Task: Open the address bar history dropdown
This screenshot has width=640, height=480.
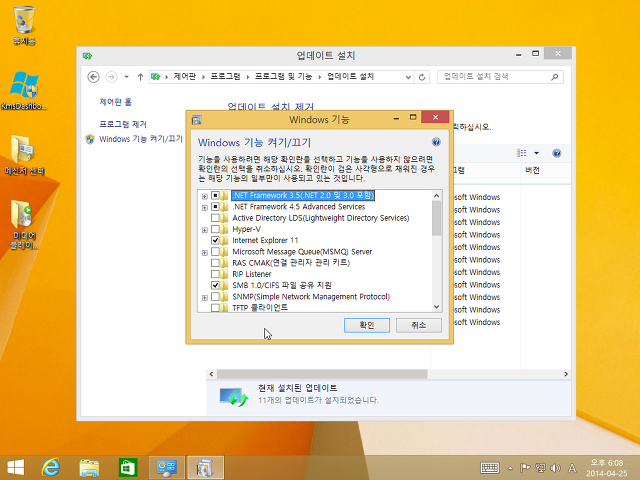Action: pyautogui.click(x=408, y=77)
